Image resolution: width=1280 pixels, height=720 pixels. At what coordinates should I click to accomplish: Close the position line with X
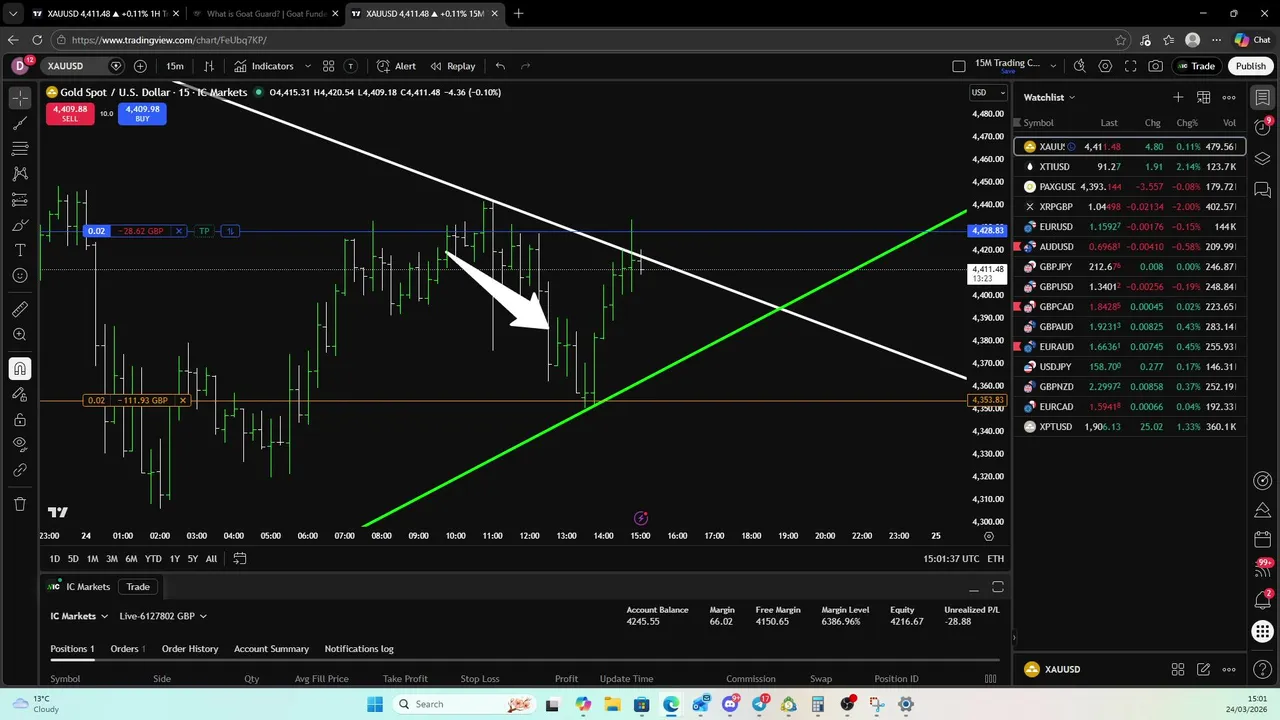tap(179, 231)
